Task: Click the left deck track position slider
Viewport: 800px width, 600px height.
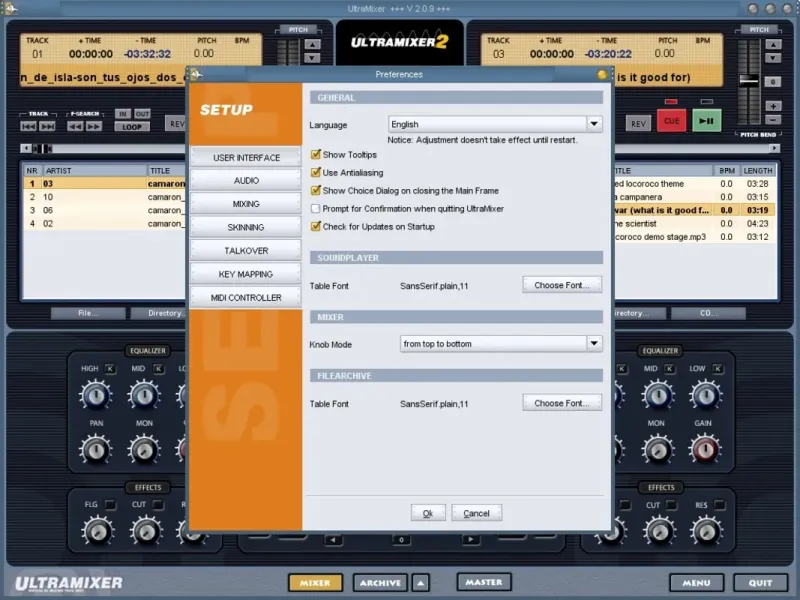Action: tap(43, 148)
